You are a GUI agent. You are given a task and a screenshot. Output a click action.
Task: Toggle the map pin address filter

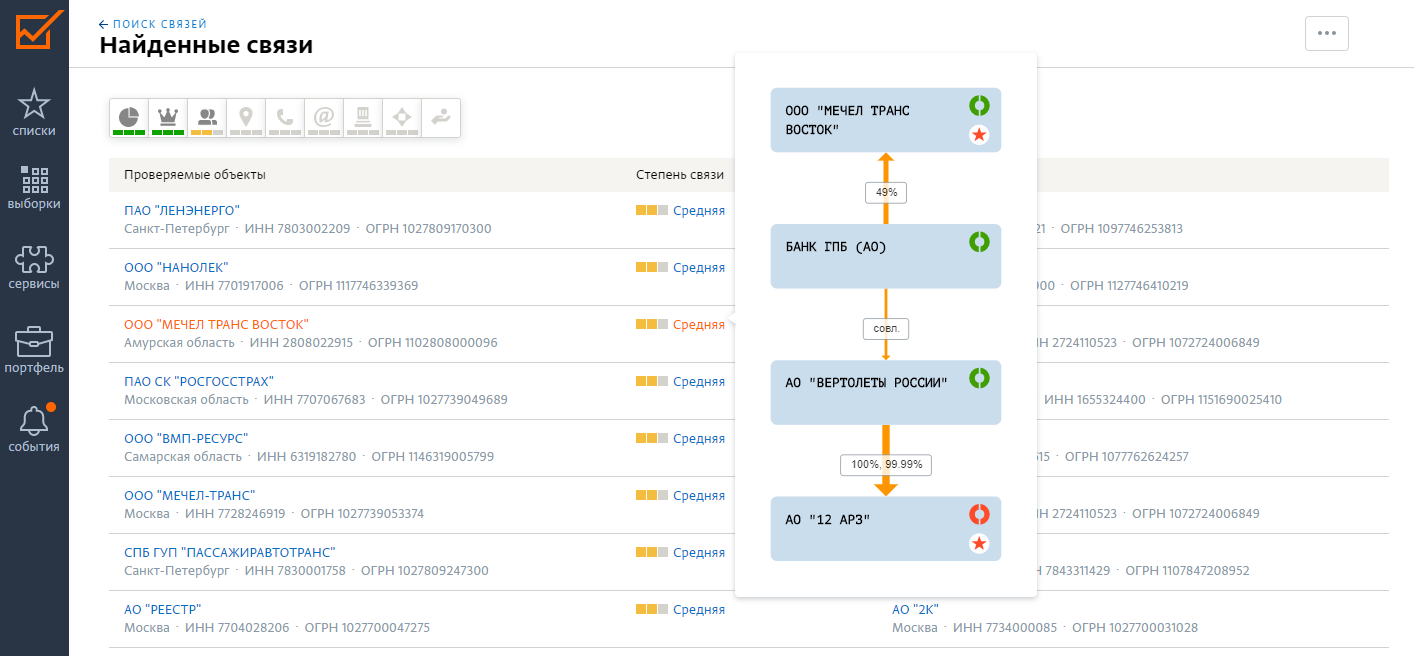coord(246,118)
